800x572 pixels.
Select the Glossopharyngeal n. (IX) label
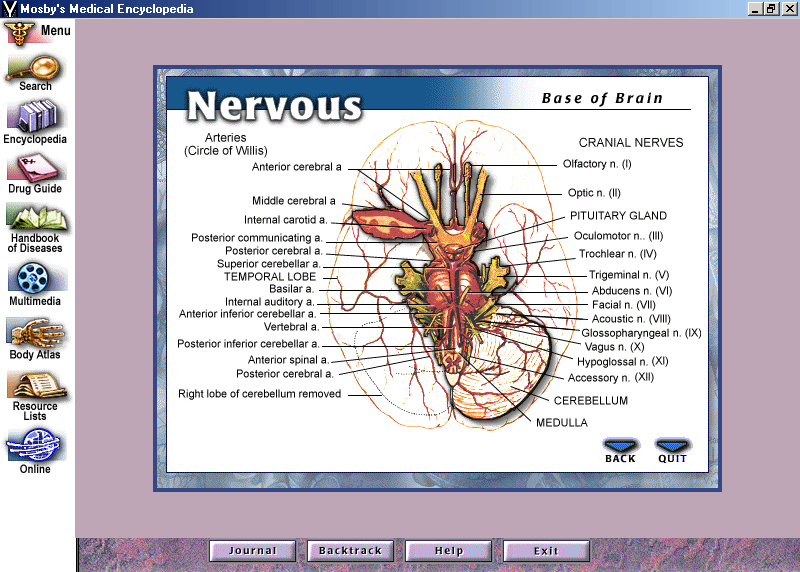[x=641, y=333]
